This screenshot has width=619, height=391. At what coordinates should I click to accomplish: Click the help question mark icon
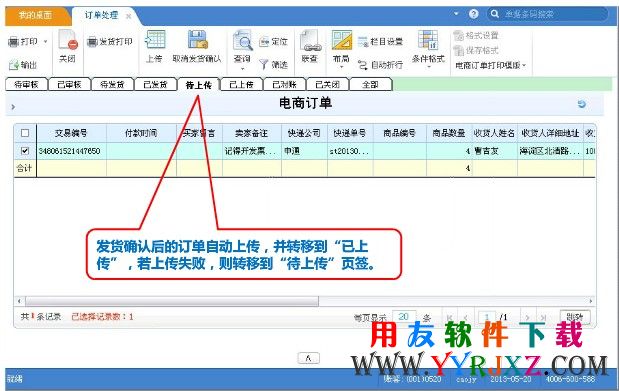click(473, 14)
